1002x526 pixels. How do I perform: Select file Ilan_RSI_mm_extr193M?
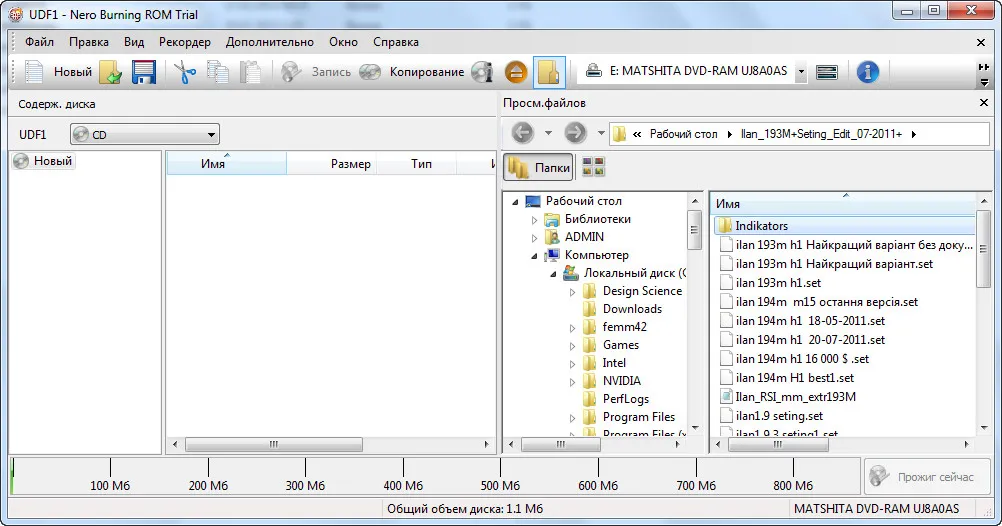[x=795, y=396]
